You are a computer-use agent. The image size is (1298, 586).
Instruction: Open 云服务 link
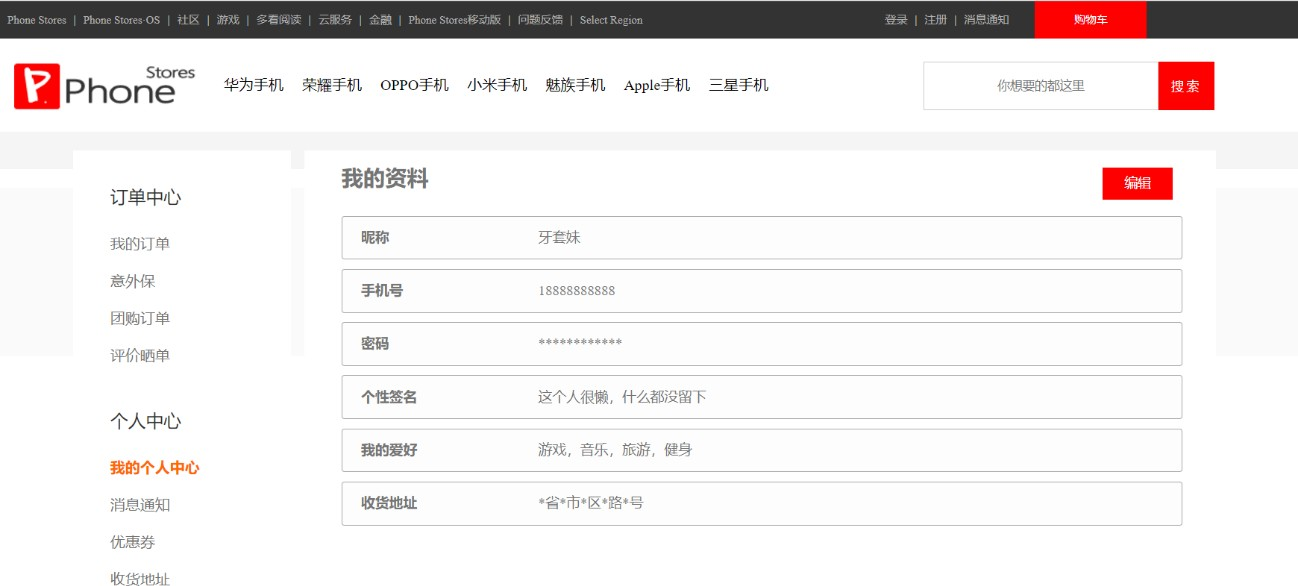click(335, 20)
